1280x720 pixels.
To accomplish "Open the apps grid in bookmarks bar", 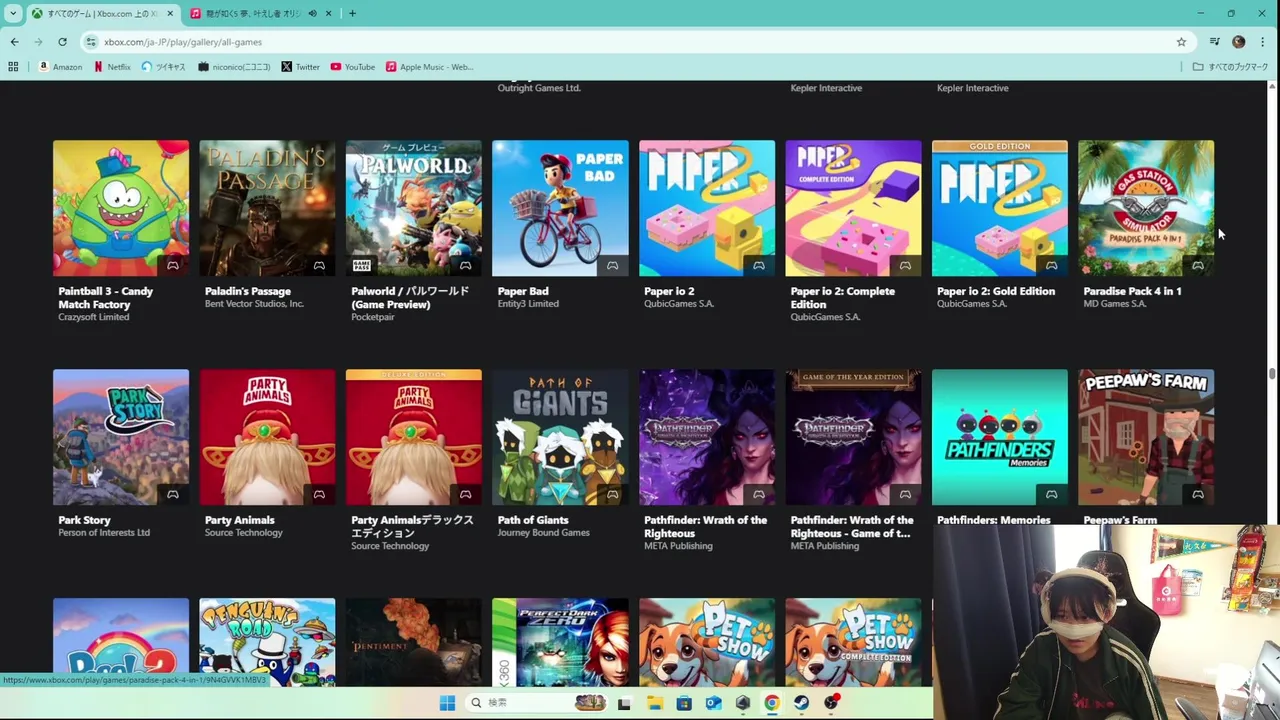I will coord(13,67).
